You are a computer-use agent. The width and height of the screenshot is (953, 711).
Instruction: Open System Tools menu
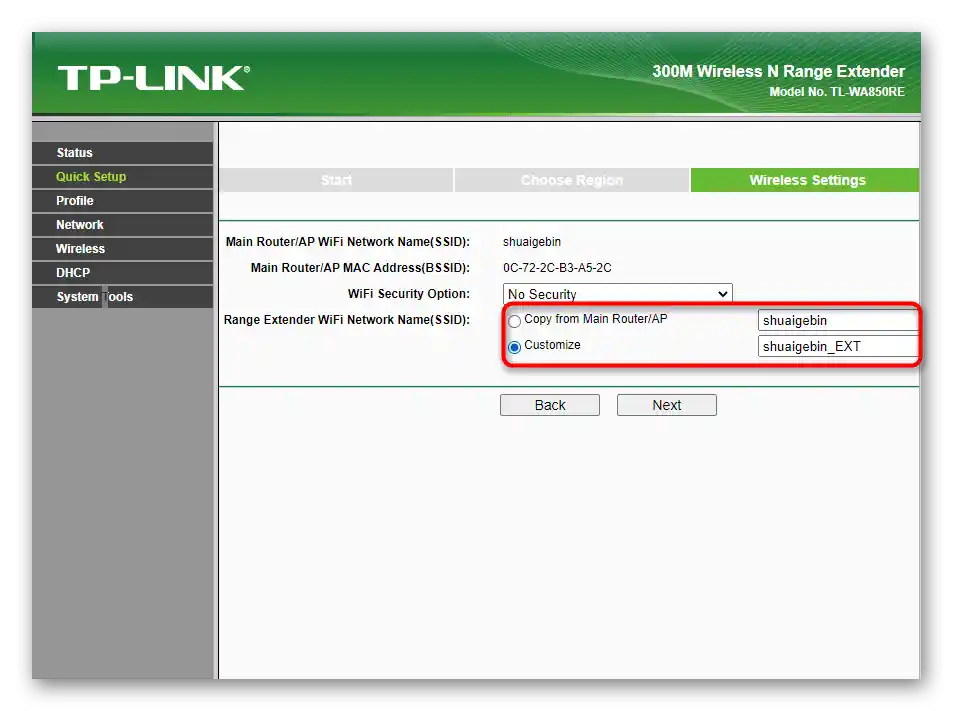click(x=122, y=297)
